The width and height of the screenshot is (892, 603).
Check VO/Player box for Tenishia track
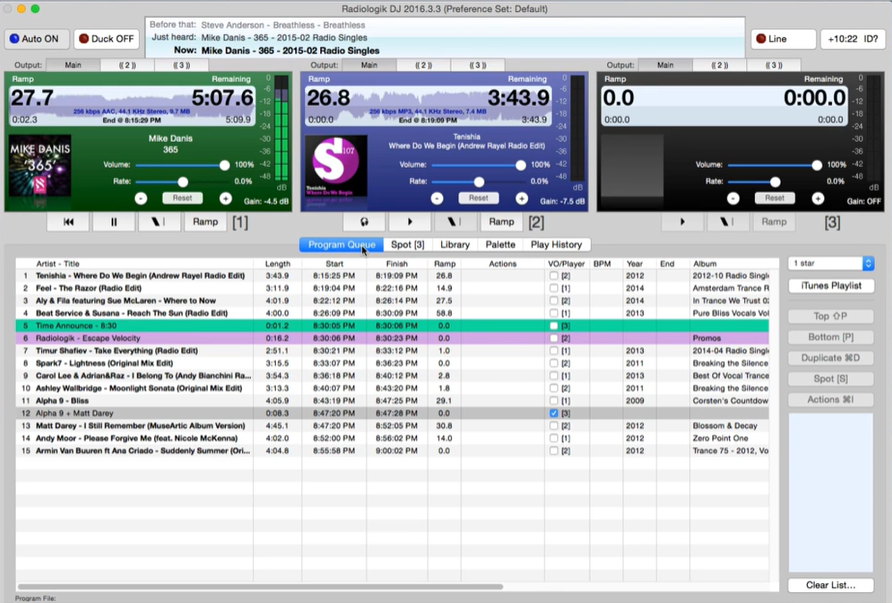pyautogui.click(x=554, y=275)
